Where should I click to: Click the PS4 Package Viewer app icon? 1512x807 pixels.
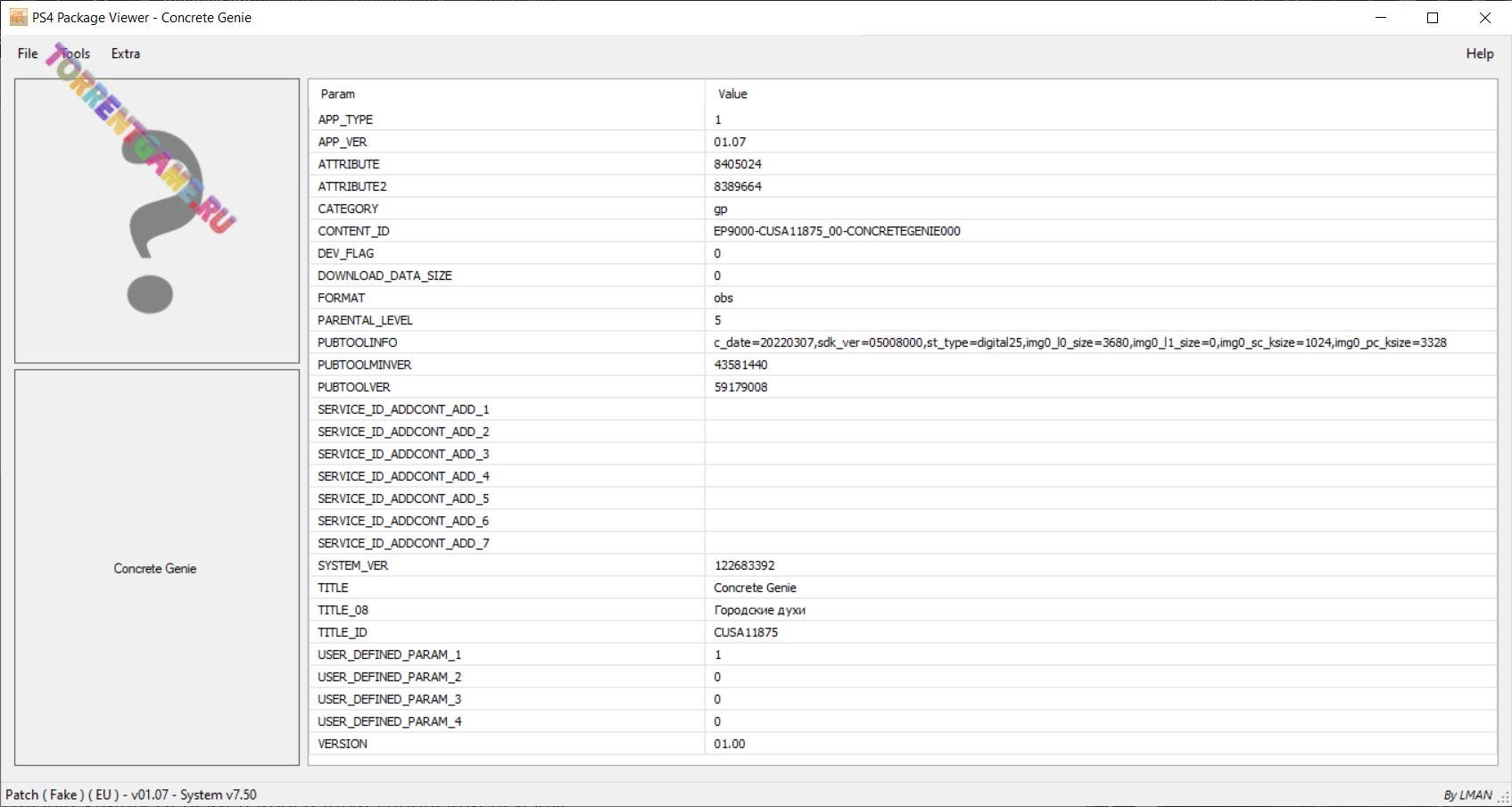(x=18, y=18)
